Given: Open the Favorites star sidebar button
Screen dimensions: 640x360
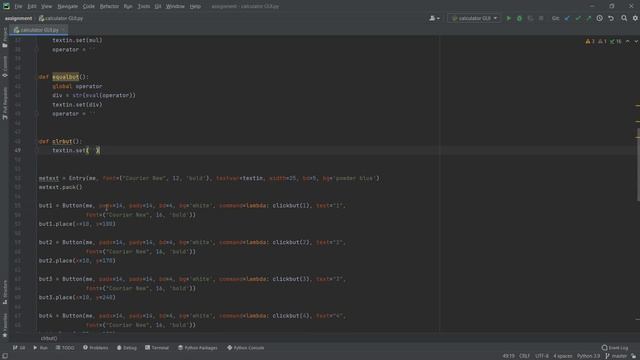Looking at the screenshot, I should pos(5,325).
